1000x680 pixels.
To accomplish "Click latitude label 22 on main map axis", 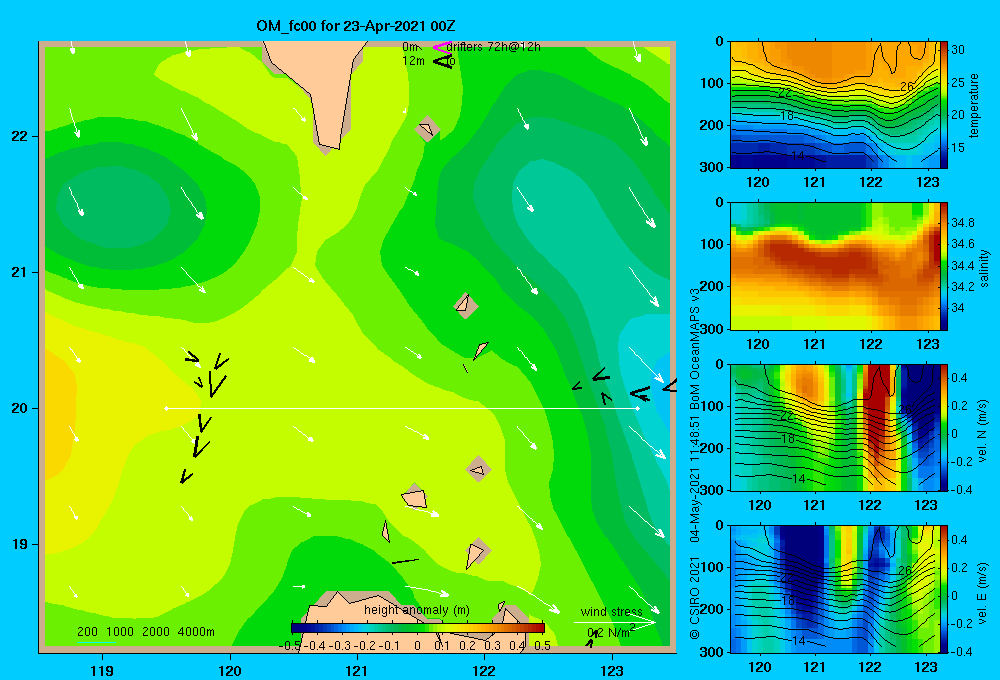I will click(20, 136).
